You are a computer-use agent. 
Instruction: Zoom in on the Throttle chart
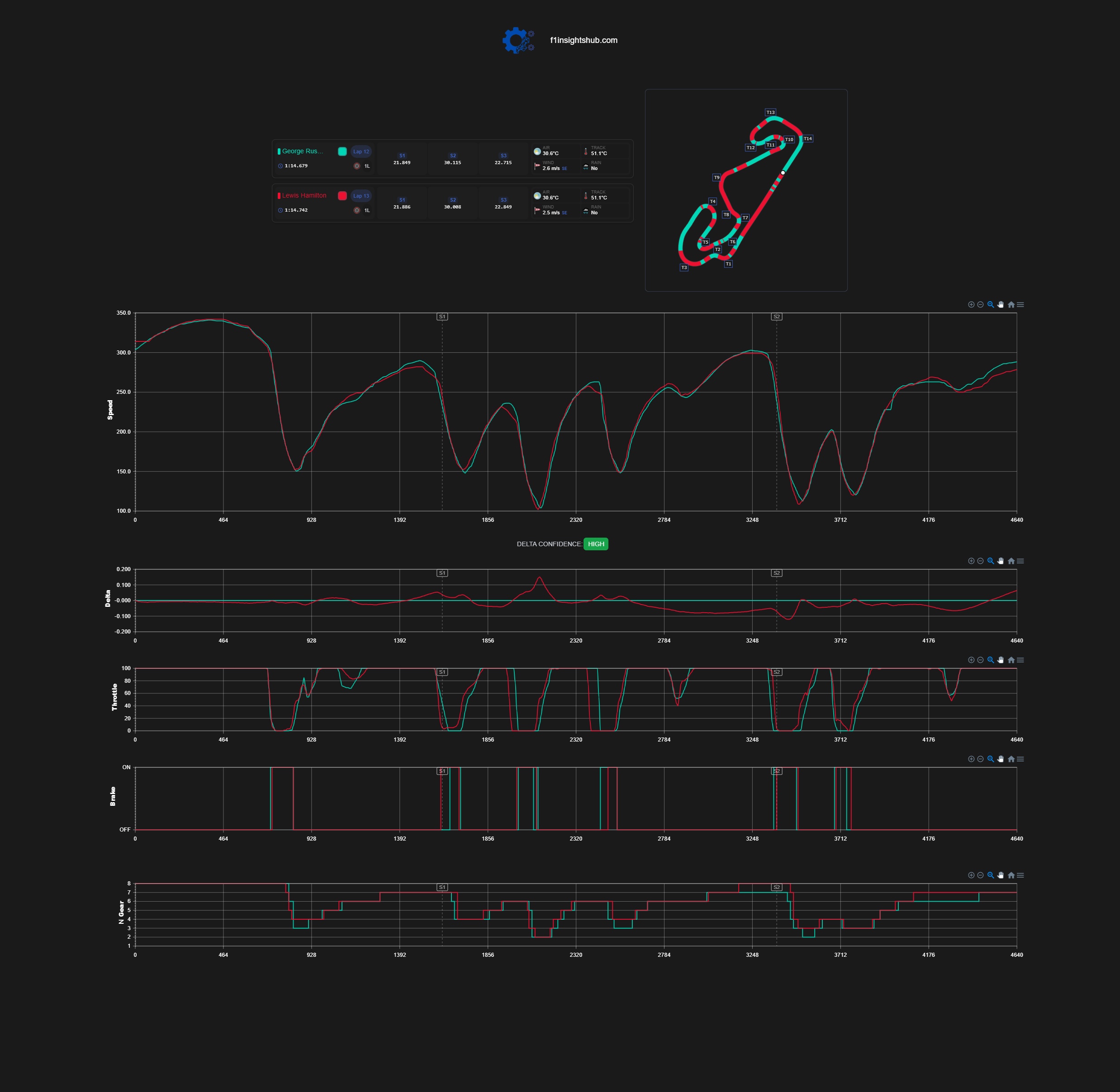pyautogui.click(x=971, y=660)
